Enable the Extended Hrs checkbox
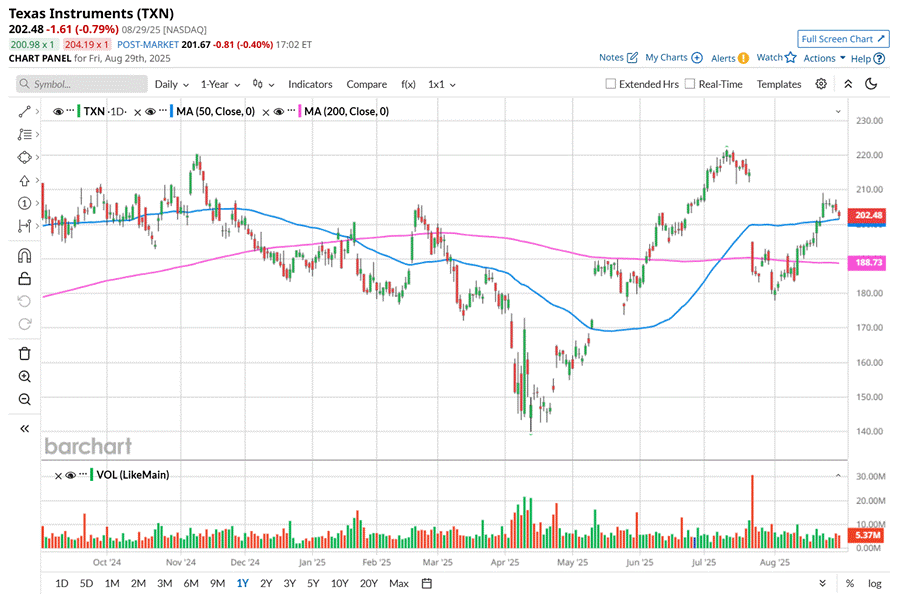This screenshot has width=902, height=599. [x=610, y=84]
